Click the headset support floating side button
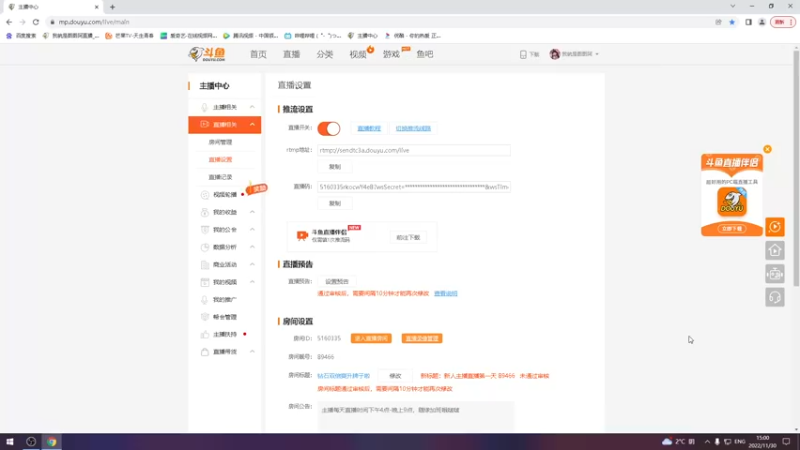The image size is (800, 450). pos(774,297)
